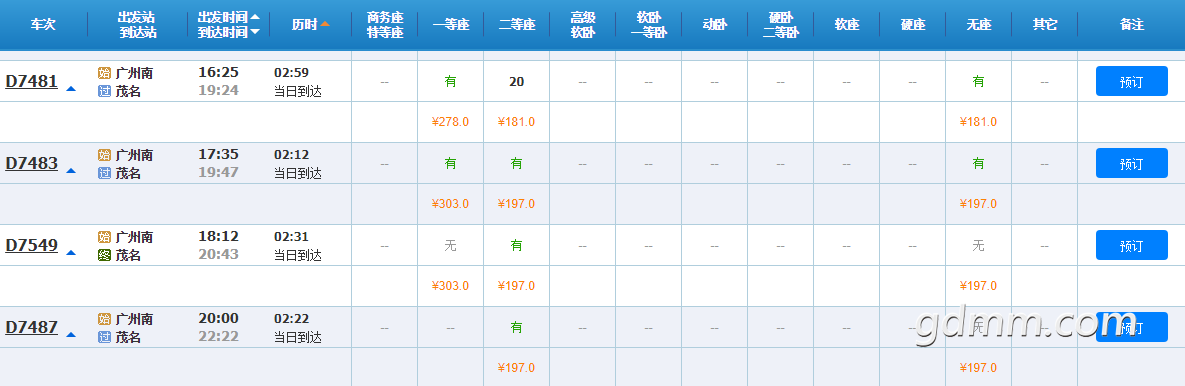Screen dimensions: 1185x386
Task: Select second-class count 20 for D7481
Action: point(517,81)
